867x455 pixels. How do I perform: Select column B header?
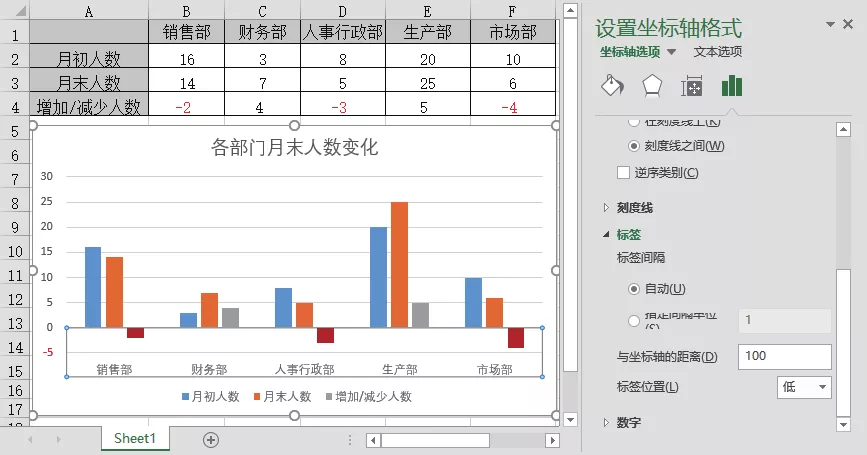pyautogui.click(x=186, y=11)
